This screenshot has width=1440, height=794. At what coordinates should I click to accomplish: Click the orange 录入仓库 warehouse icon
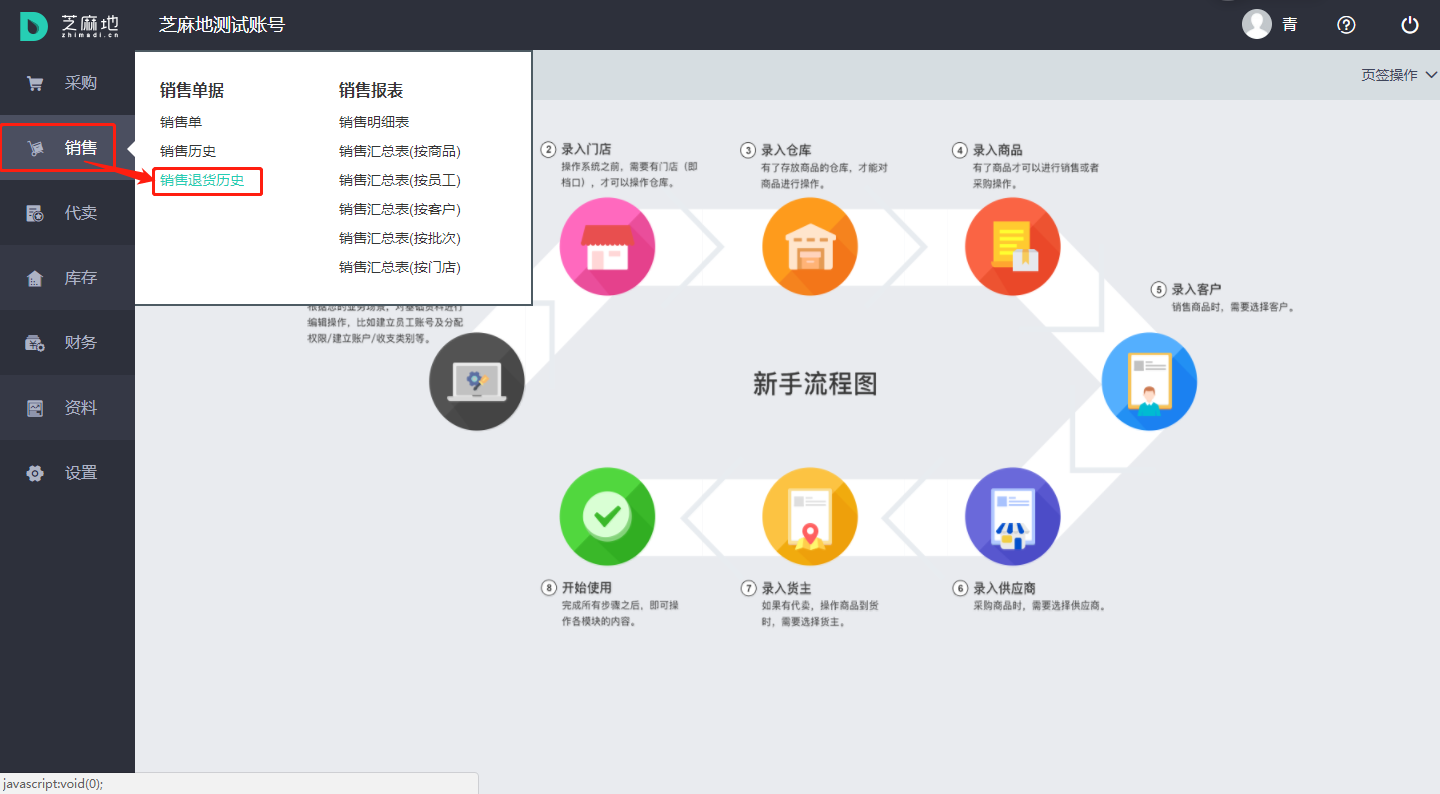click(x=810, y=246)
